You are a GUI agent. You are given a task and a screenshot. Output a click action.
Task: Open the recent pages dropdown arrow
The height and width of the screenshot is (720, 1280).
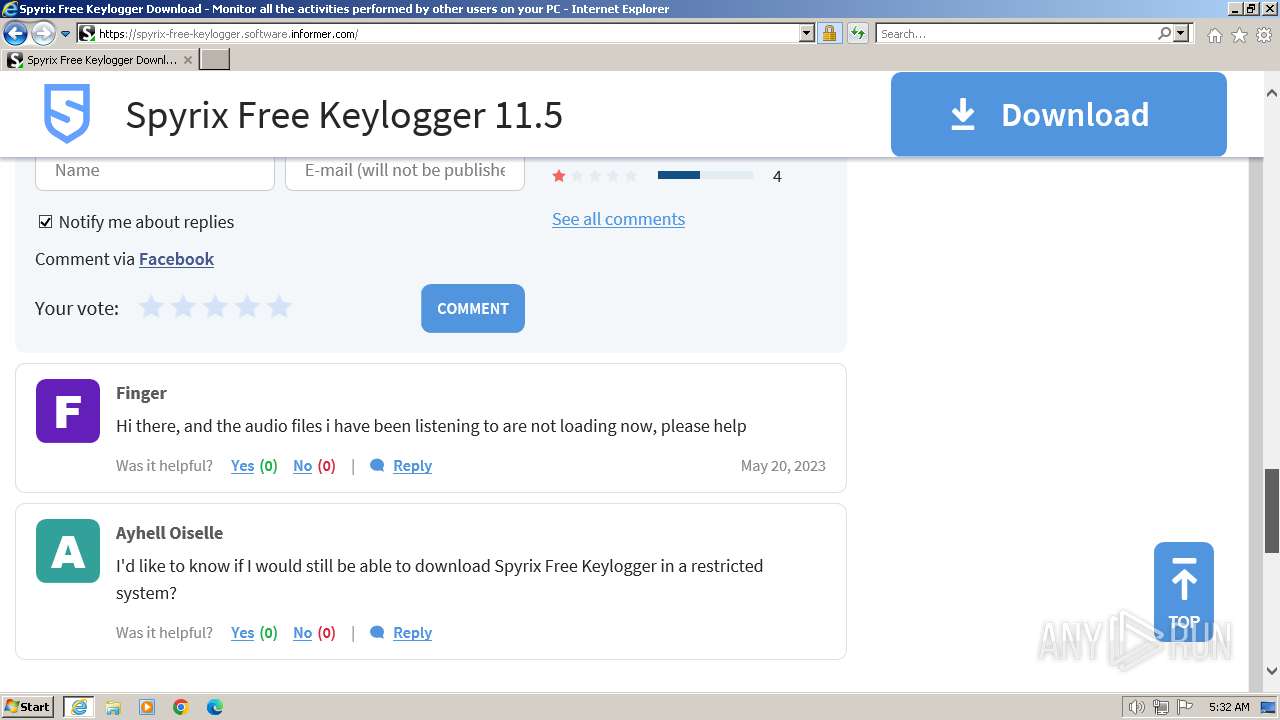66,34
